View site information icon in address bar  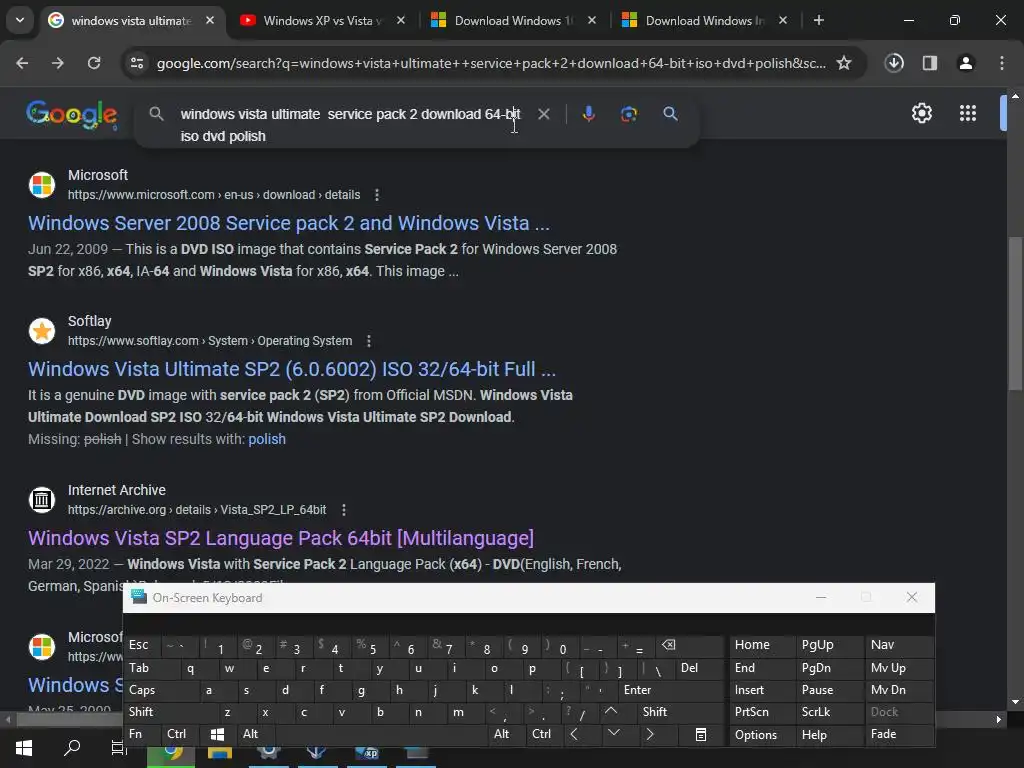coord(137,63)
